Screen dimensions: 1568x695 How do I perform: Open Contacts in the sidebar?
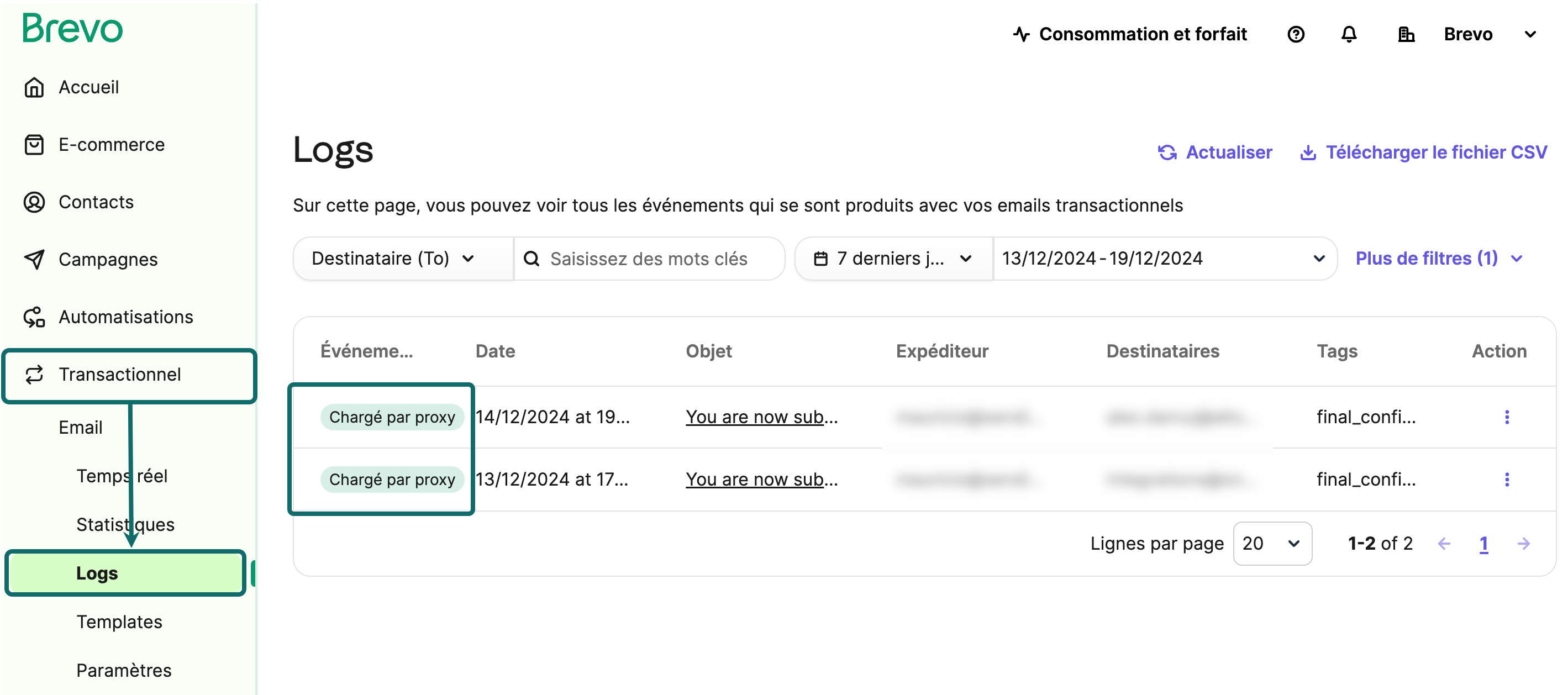click(96, 202)
